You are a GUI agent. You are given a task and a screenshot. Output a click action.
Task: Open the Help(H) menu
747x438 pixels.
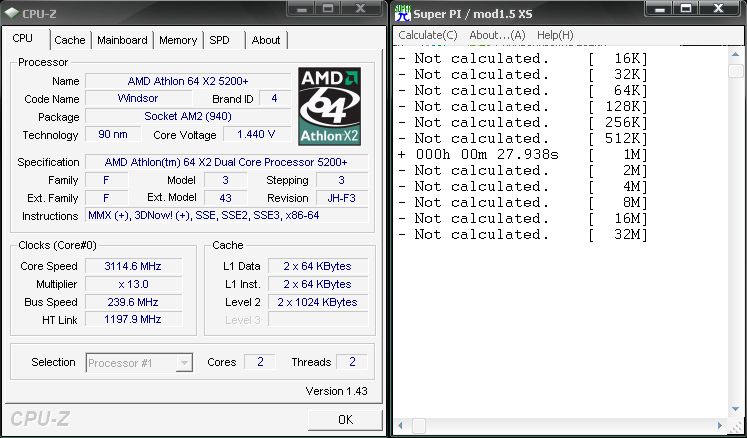pos(555,35)
